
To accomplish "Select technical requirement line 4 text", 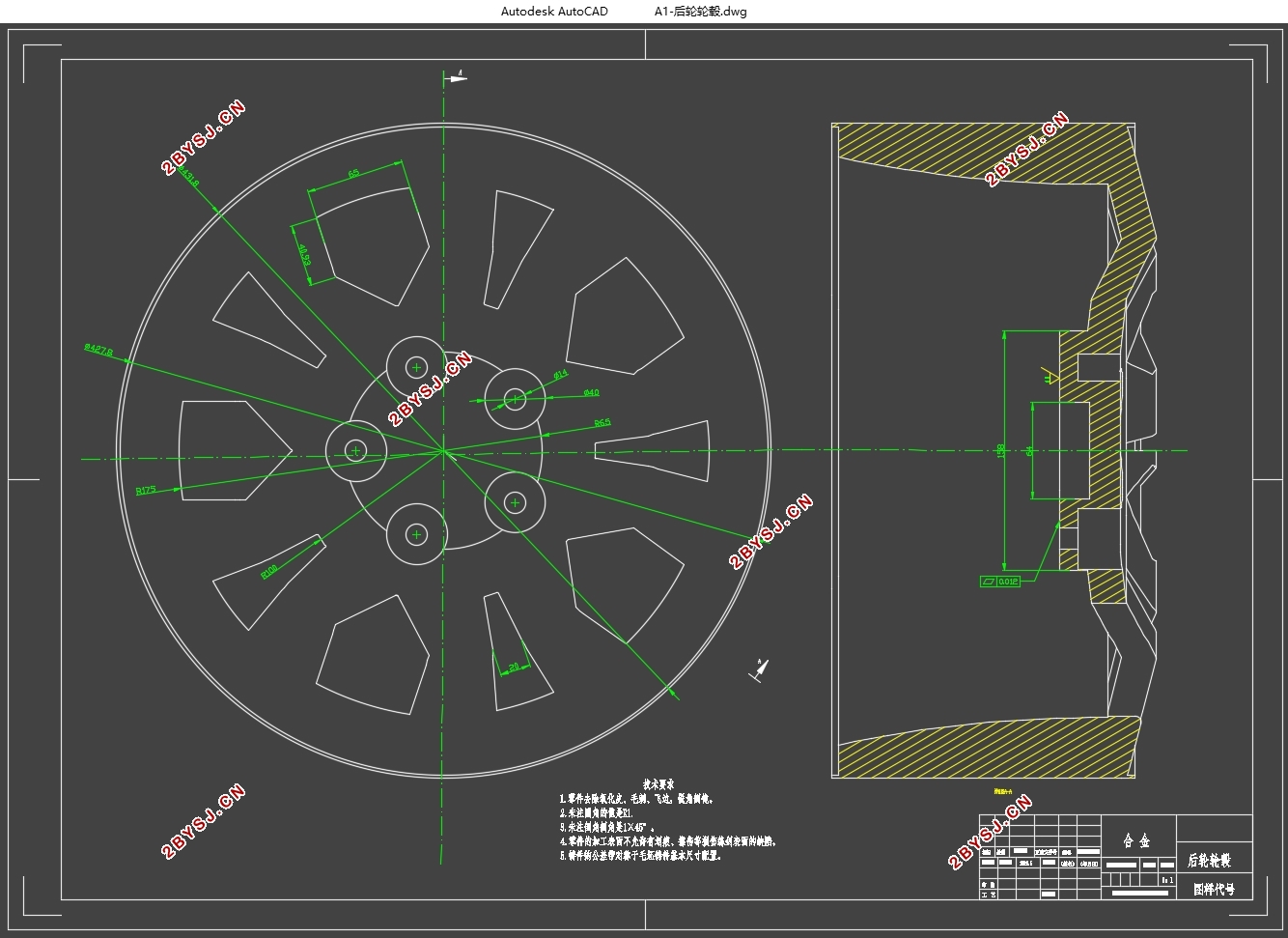I will pos(668,841).
